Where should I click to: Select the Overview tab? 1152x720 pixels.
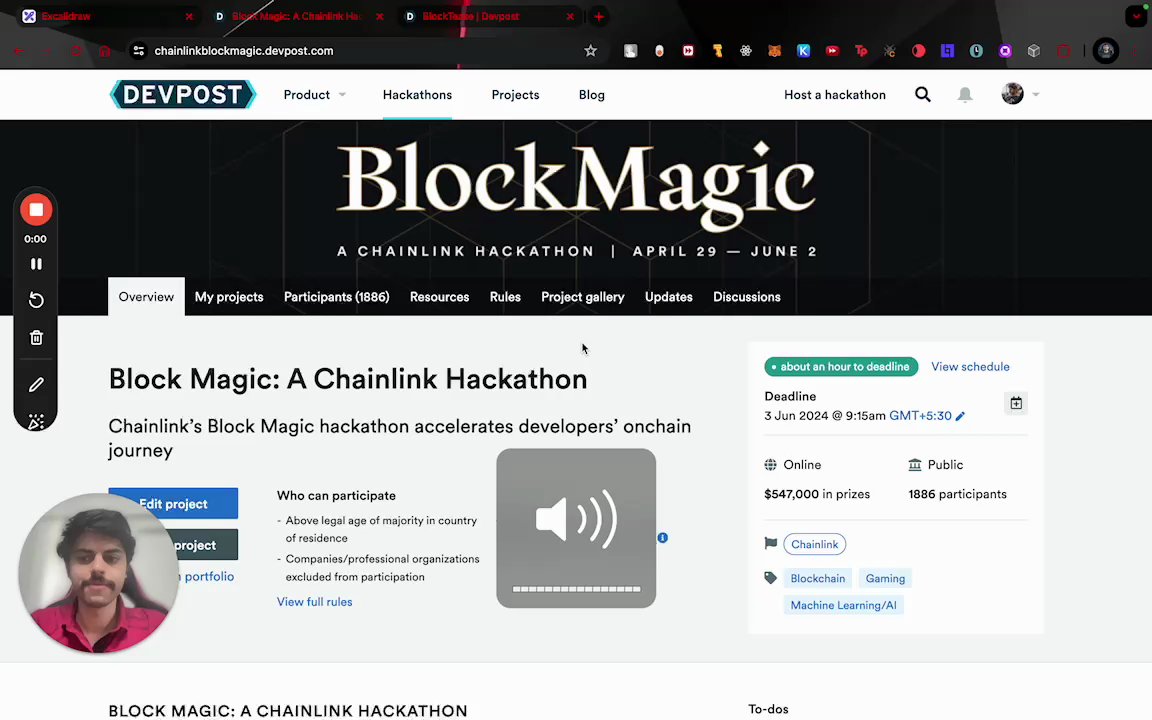coord(146,297)
